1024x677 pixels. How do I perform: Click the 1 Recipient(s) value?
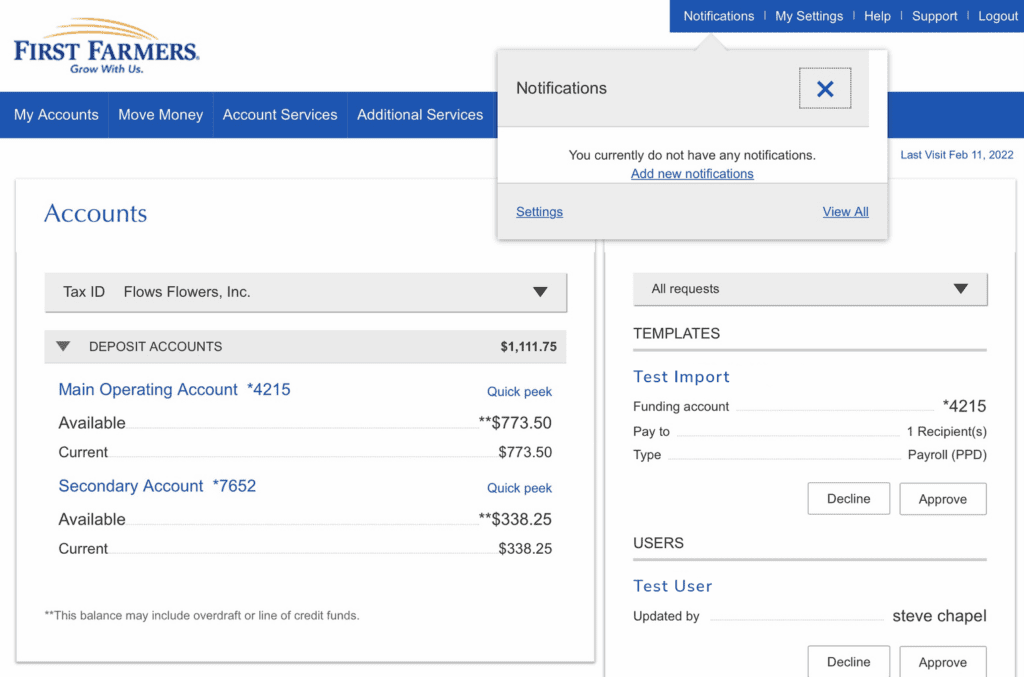tap(946, 432)
